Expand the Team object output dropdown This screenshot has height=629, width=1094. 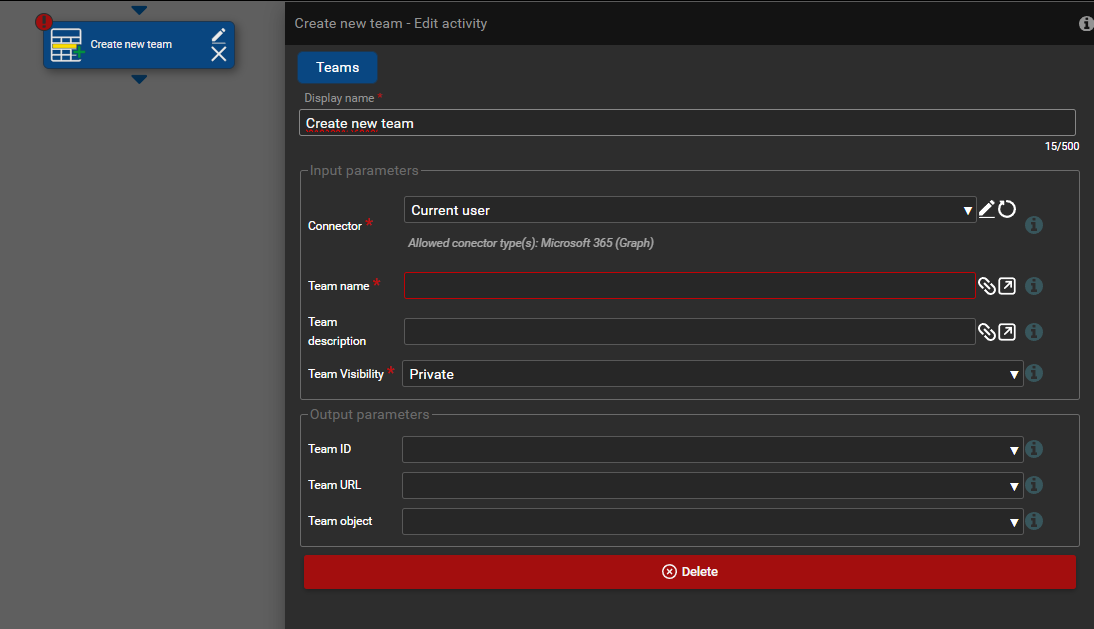712,522
